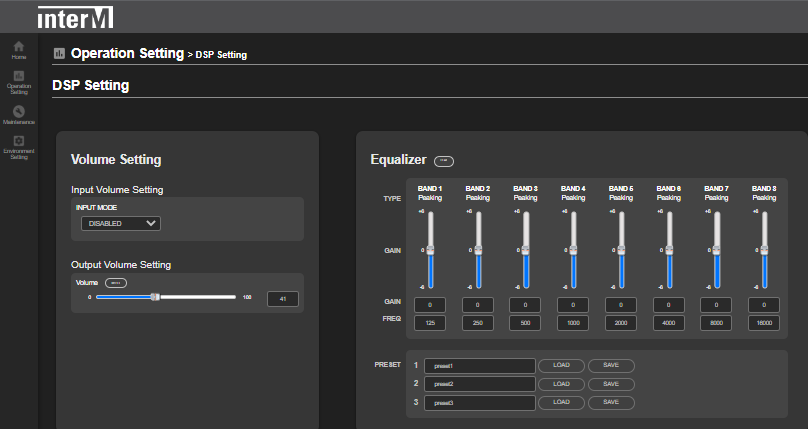Click the preset3 name field
The image size is (808, 429).
[x=480, y=403]
